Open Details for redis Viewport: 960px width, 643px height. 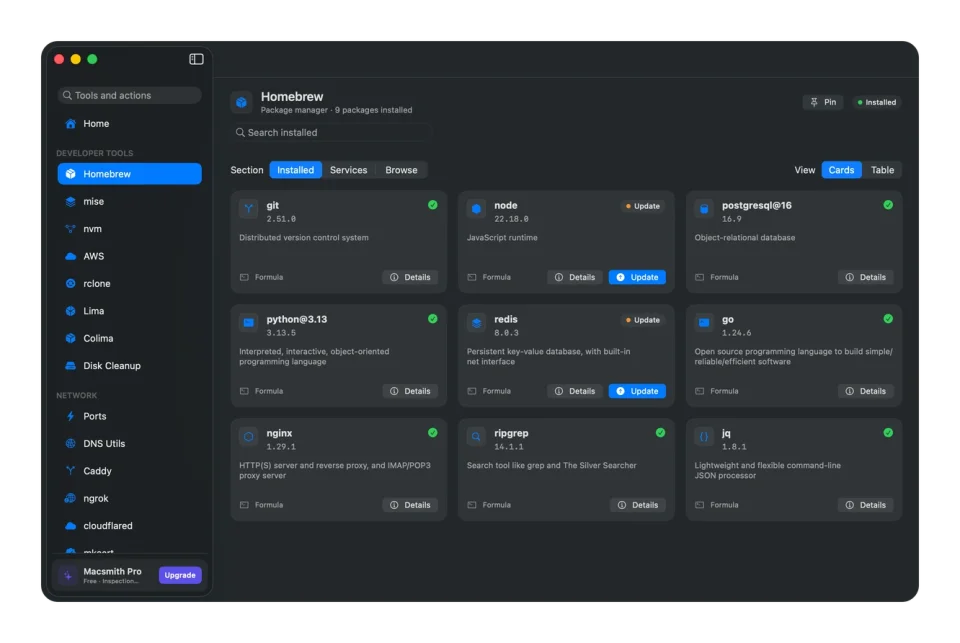[574, 391]
